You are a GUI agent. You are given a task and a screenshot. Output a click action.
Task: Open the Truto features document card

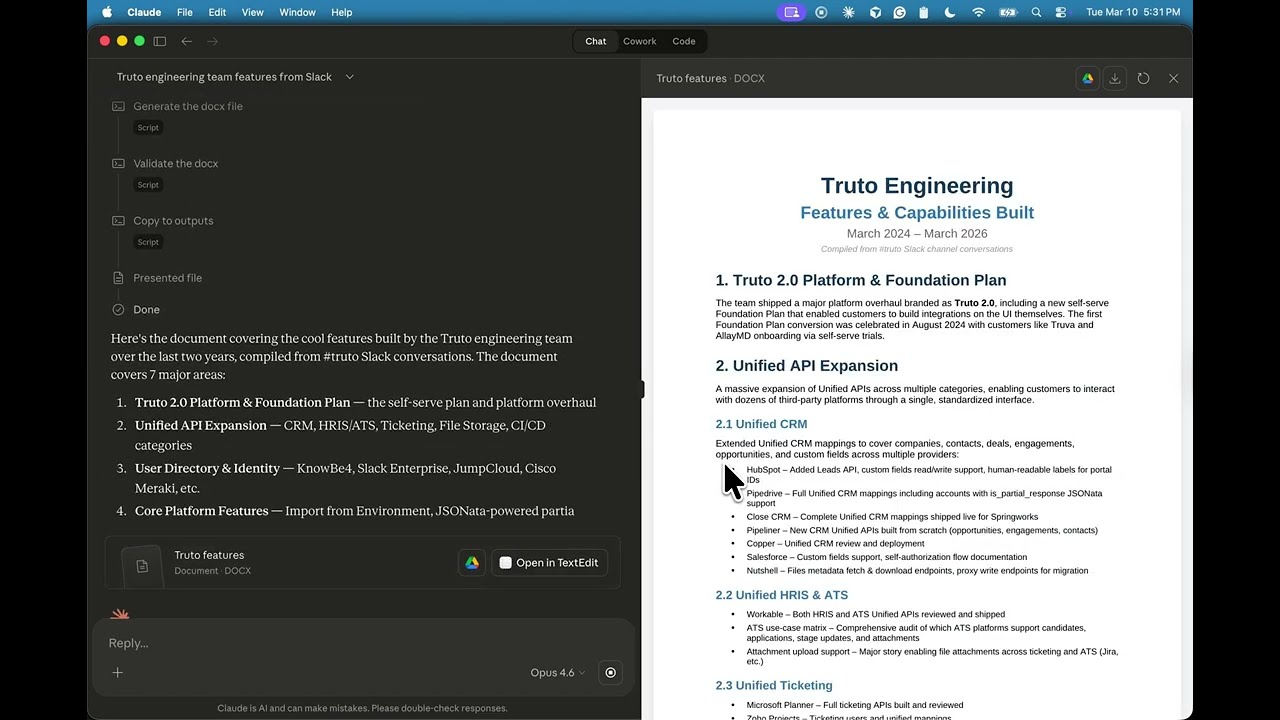[x=363, y=562]
